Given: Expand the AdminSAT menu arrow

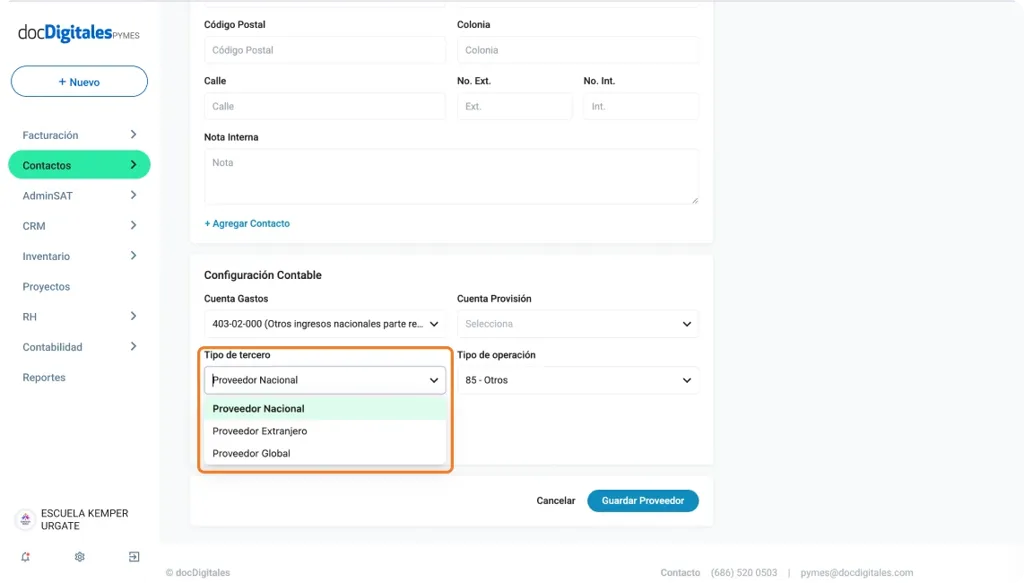Looking at the screenshot, I should (133, 196).
